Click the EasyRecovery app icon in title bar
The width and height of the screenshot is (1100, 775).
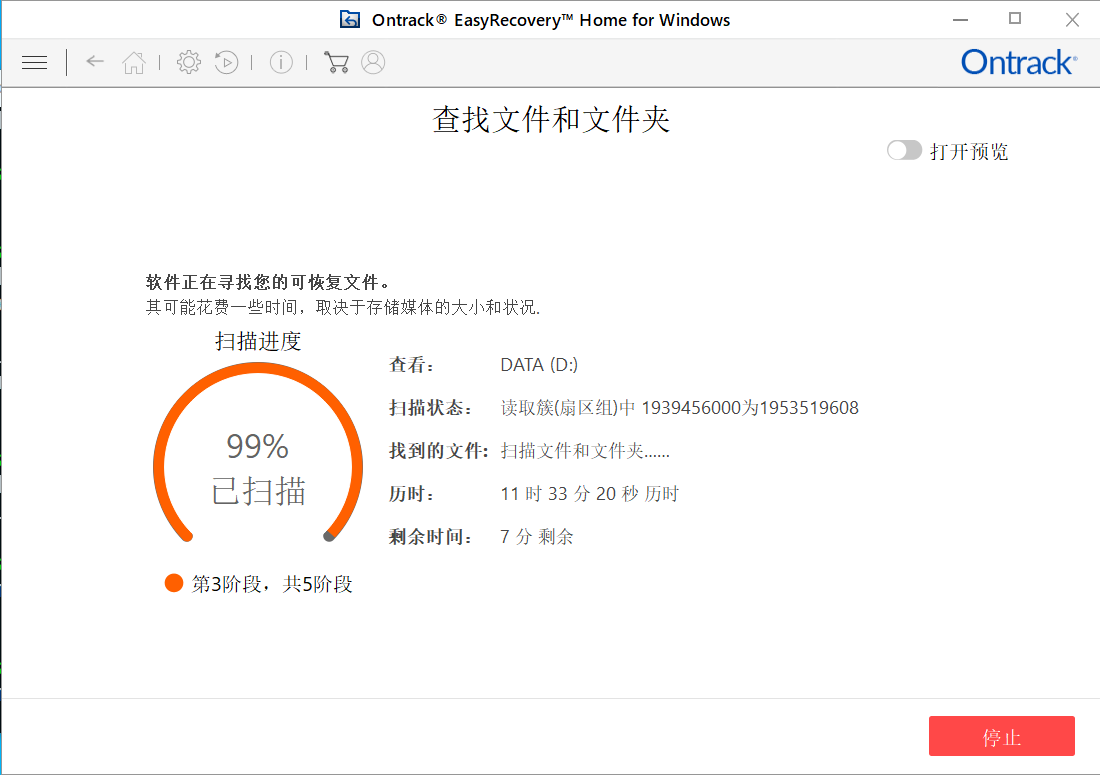(x=349, y=20)
